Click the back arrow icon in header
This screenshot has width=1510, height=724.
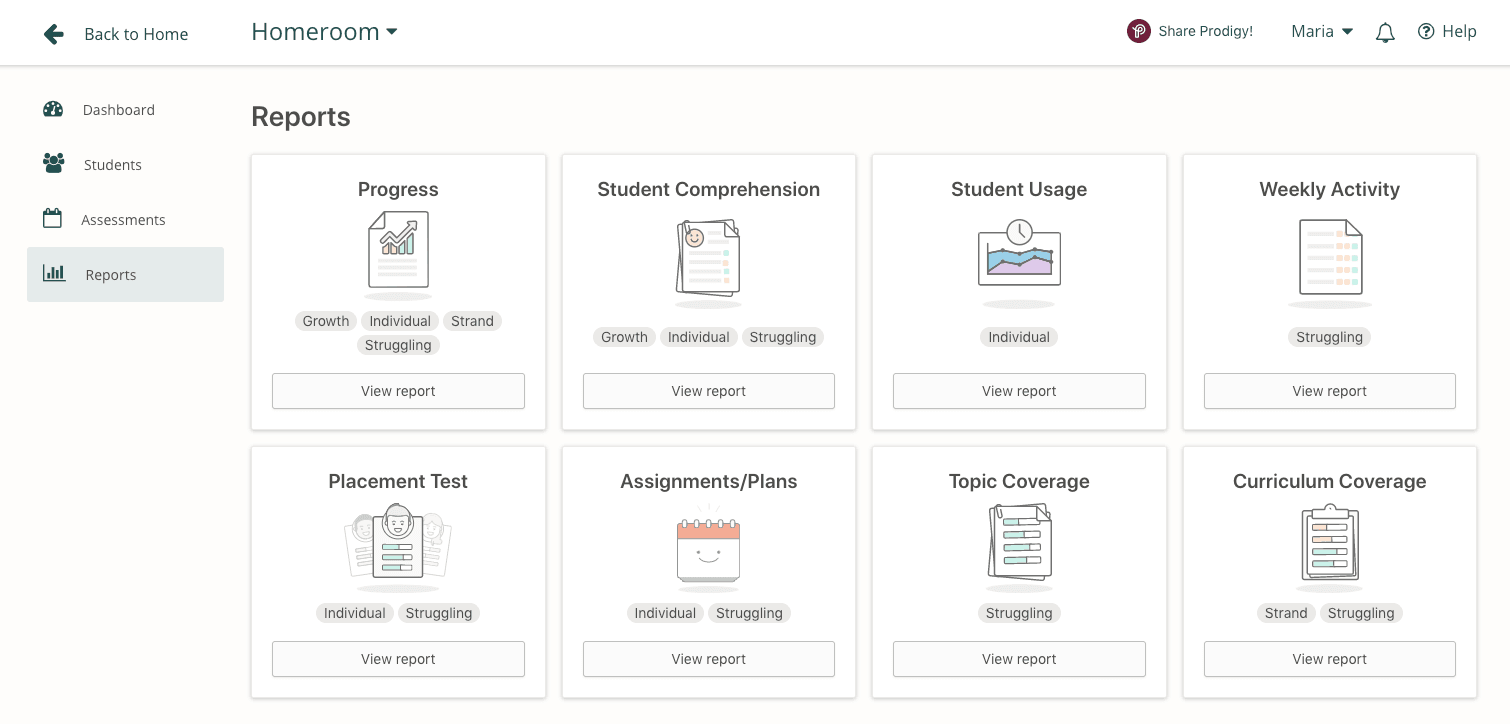[53, 33]
